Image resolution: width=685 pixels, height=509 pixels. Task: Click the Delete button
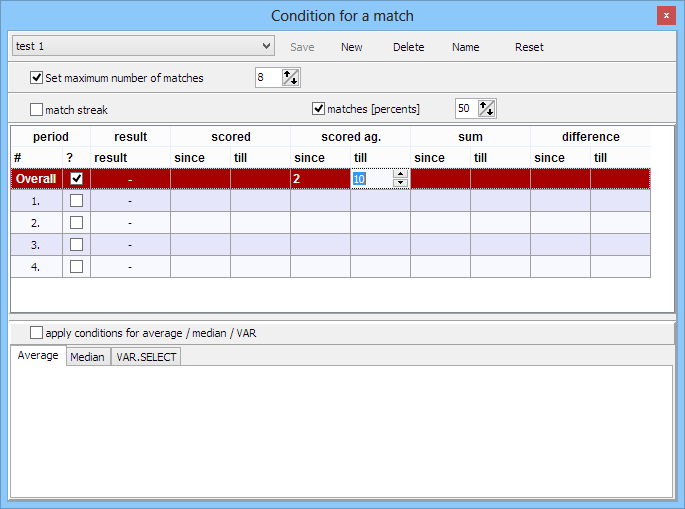pos(408,47)
